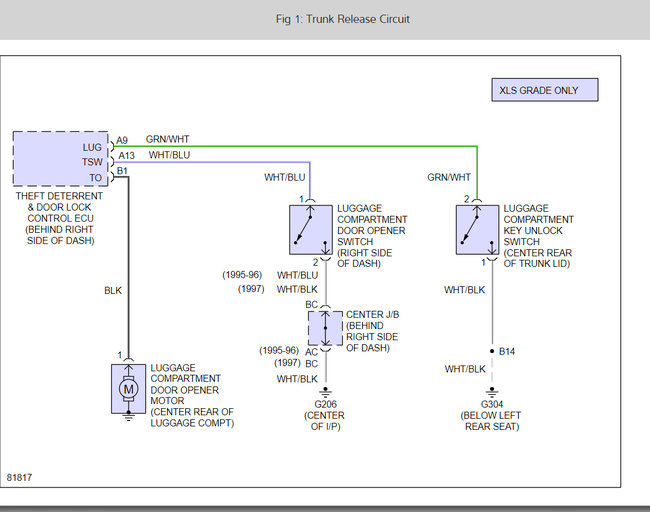The height and width of the screenshot is (512, 650).
Task: Click the 'BLK' wire label
Action: click(113, 291)
